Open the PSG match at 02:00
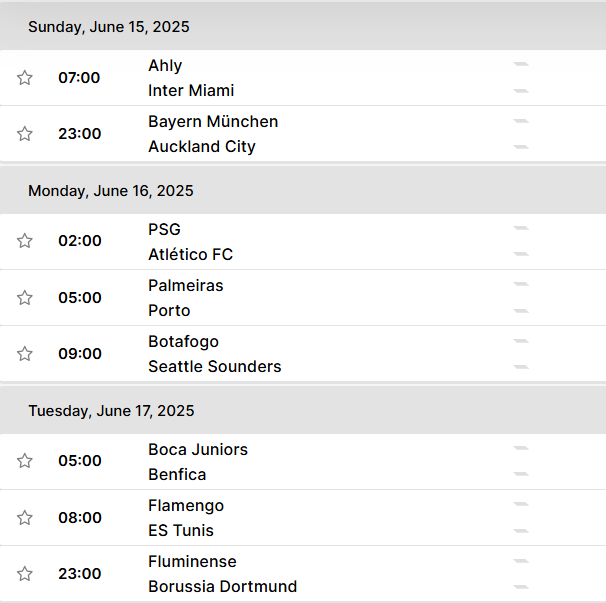Viewport: 606px width, 603px height. 303,242
